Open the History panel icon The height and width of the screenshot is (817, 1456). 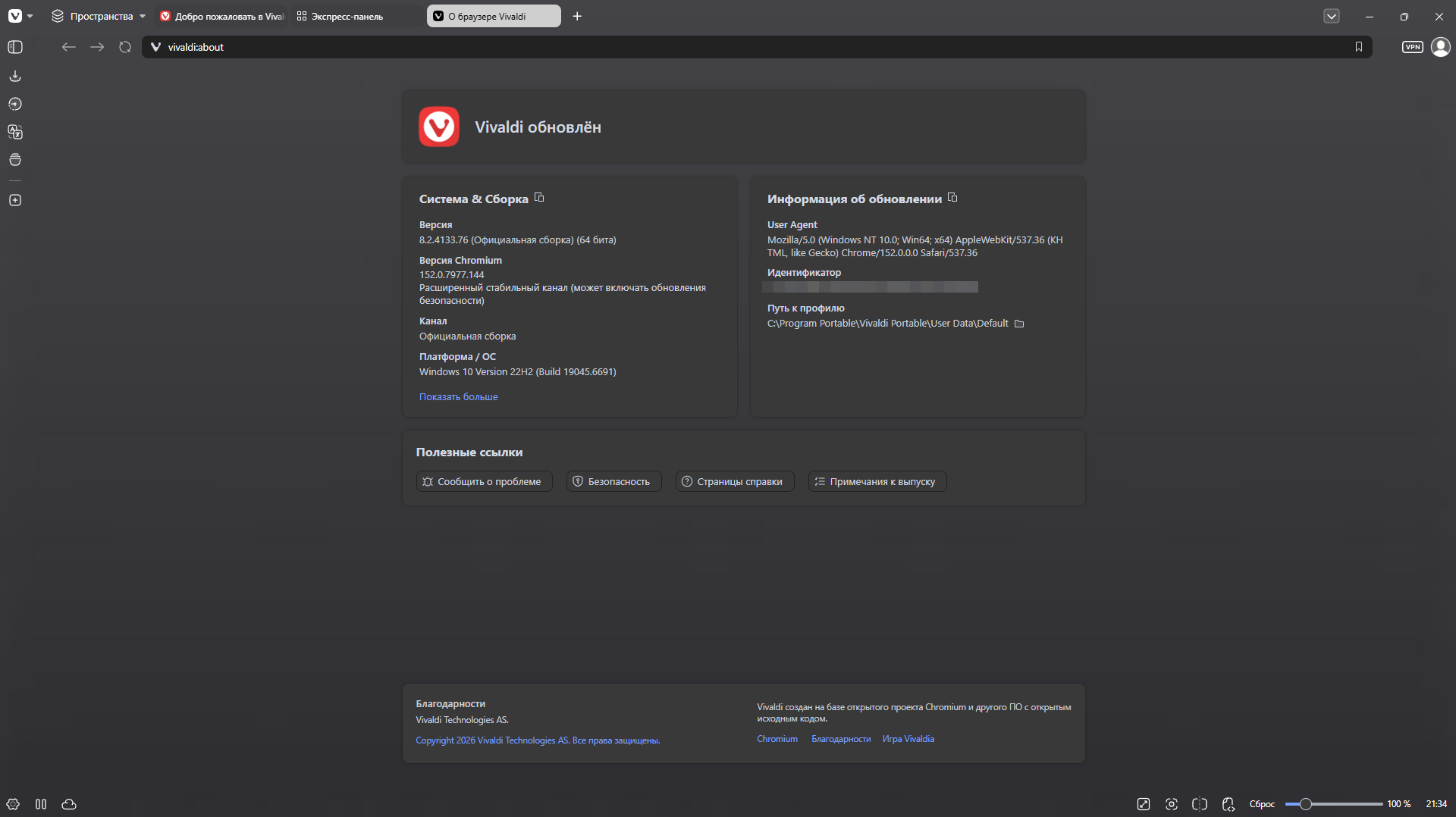(x=15, y=104)
